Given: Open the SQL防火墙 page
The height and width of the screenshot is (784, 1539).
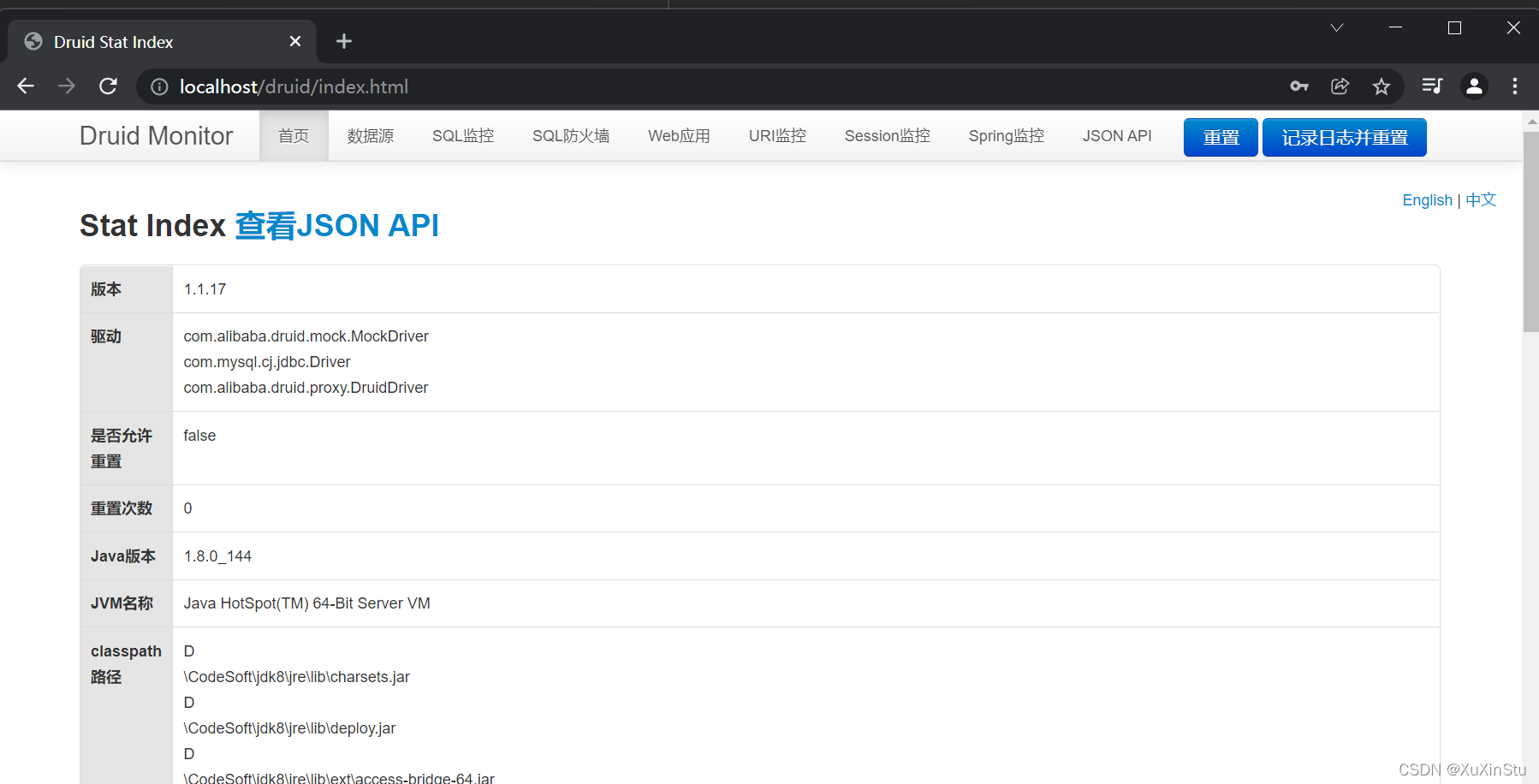Looking at the screenshot, I should point(571,136).
